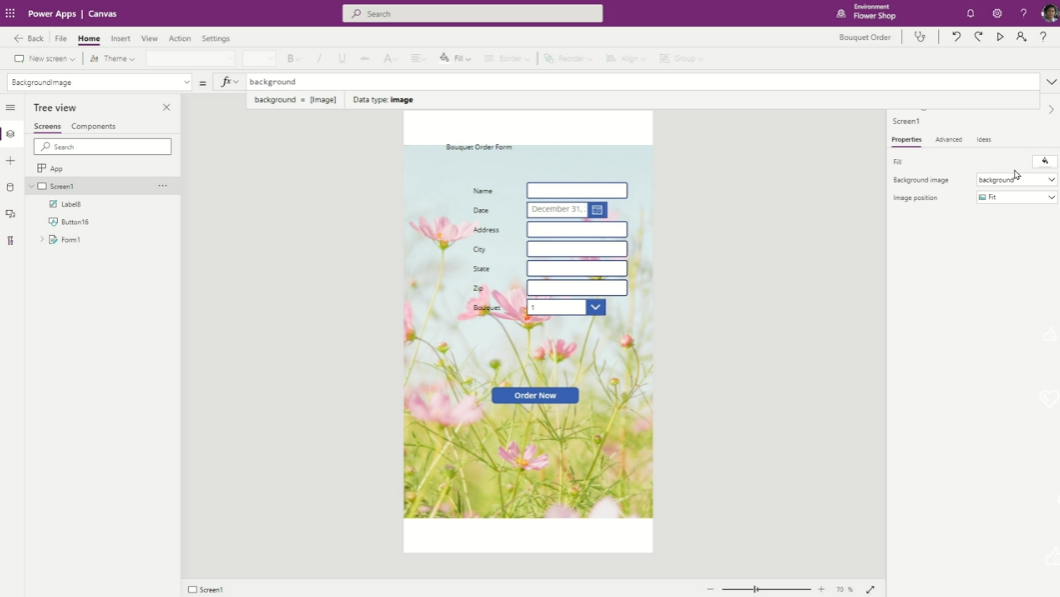Click the Order Now button
The width and height of the screenshot is (1060, 597).
coord(535,396)
